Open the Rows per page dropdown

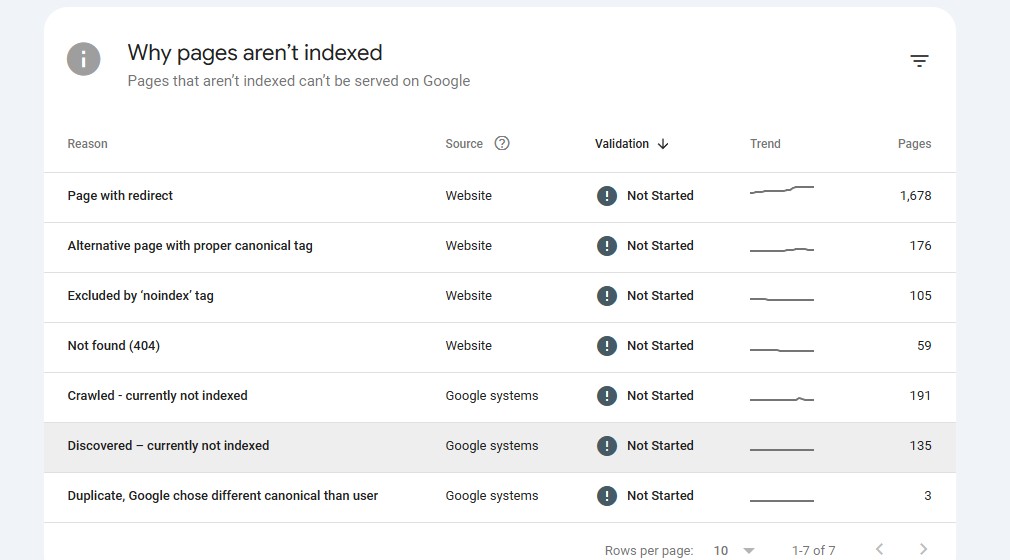pos(734,550)
